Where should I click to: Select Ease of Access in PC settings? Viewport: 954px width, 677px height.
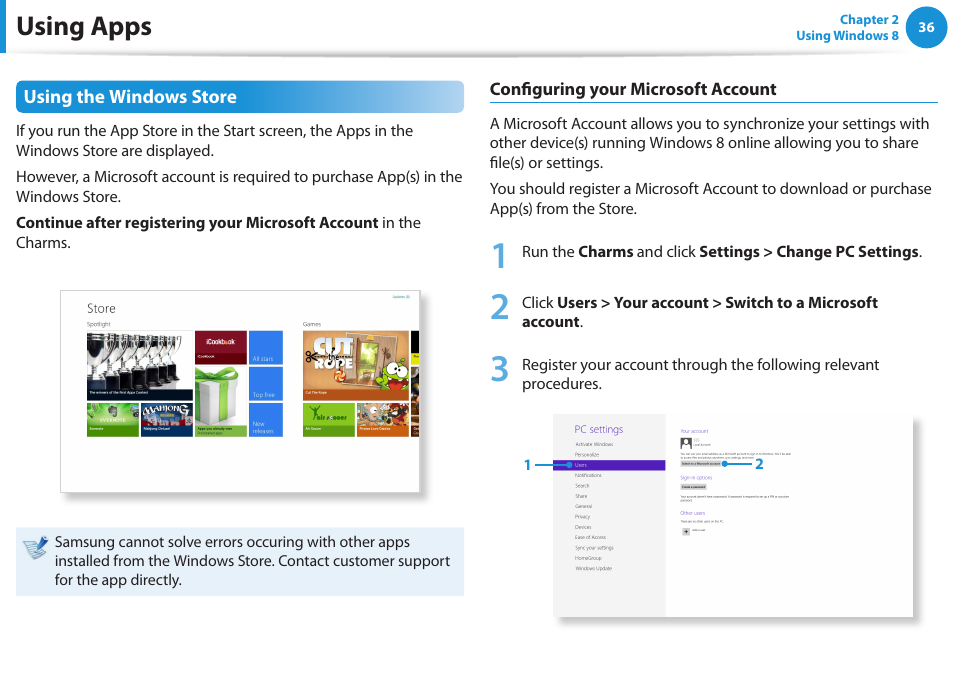590,537
